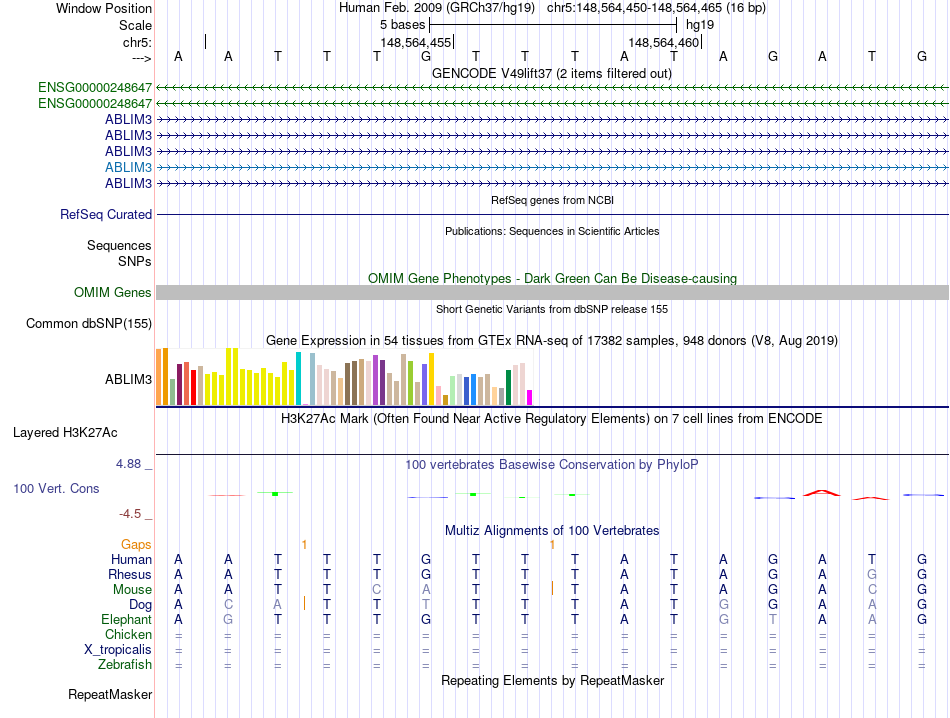Click the cyan bar in GTEx chart
This screenshot has width=950, height=718.
pos(298,379)
